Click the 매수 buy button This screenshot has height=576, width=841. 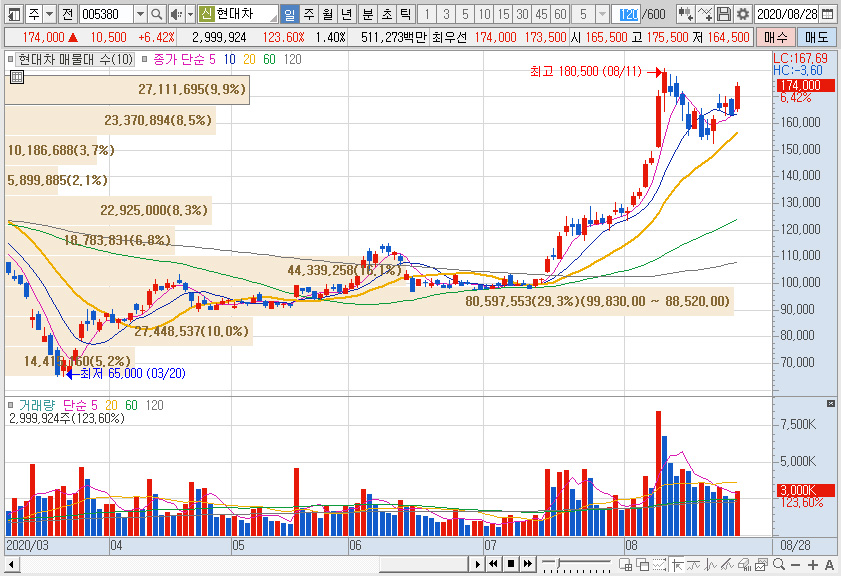tap(776, 37)
